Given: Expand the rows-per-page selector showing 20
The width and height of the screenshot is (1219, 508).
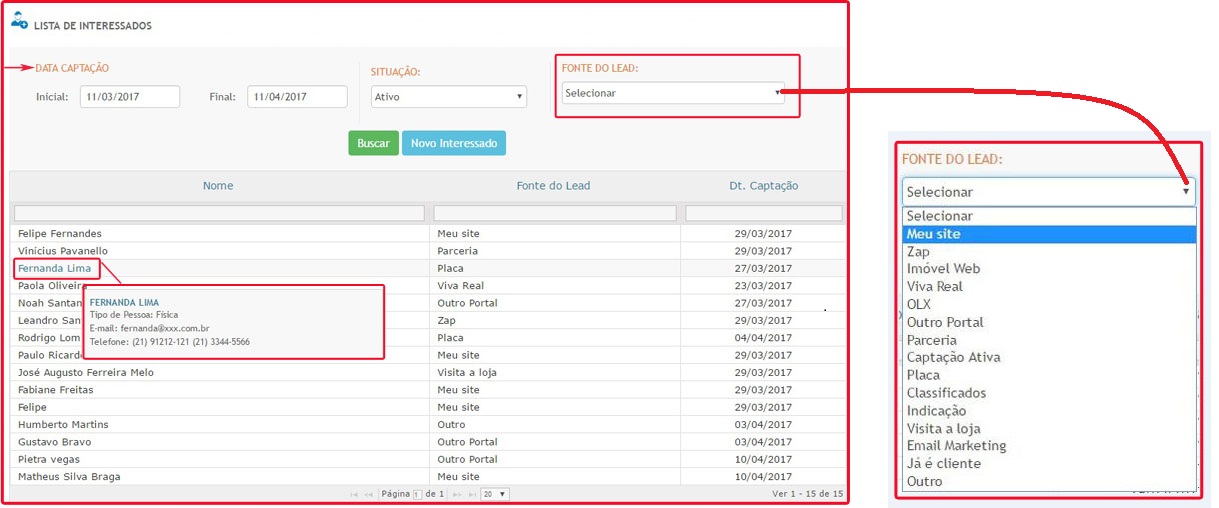Looking at the screenshot, I should click(x=494, y=494).
